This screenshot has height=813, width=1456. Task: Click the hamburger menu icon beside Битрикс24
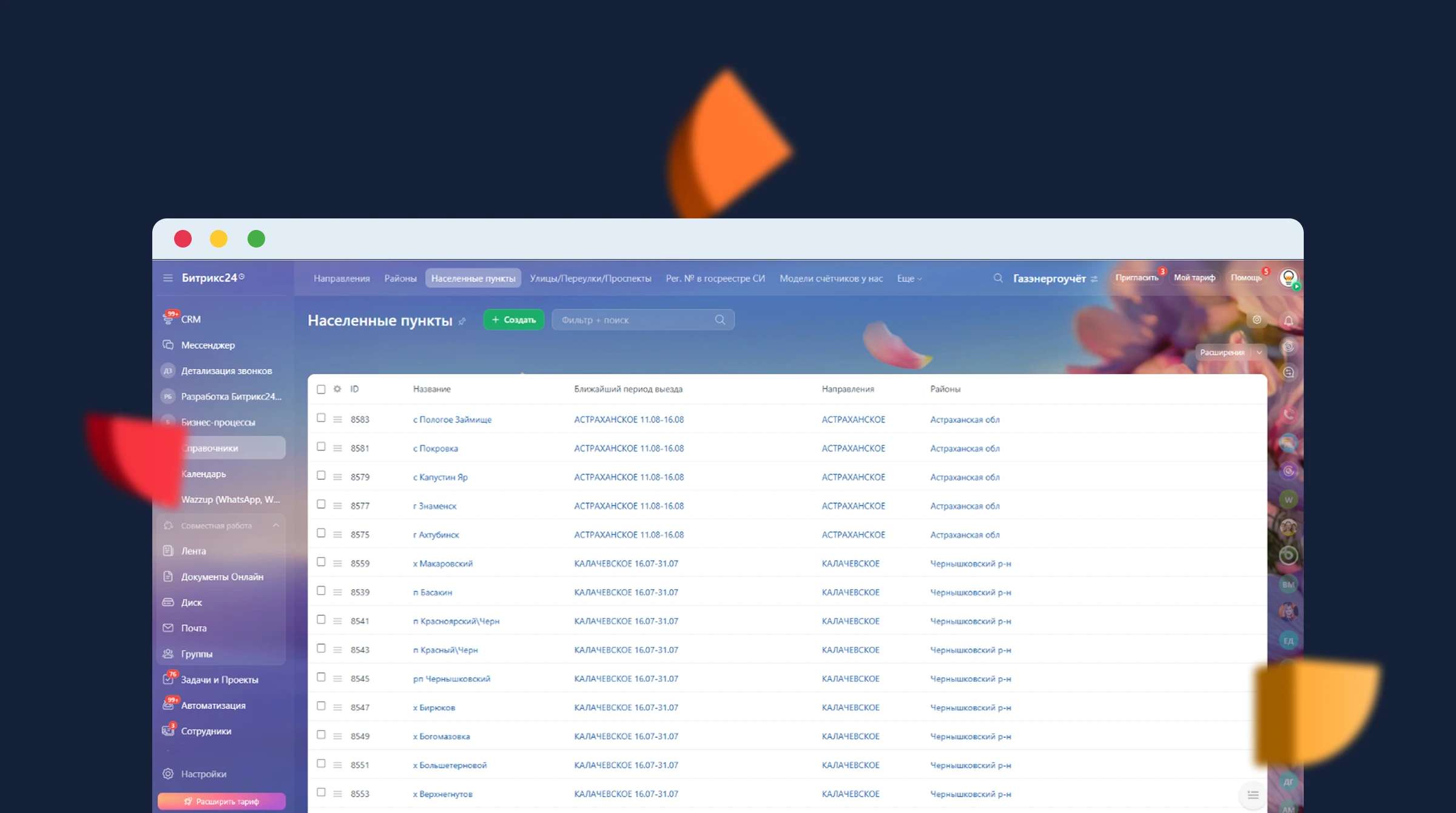[x=168, y=278]
